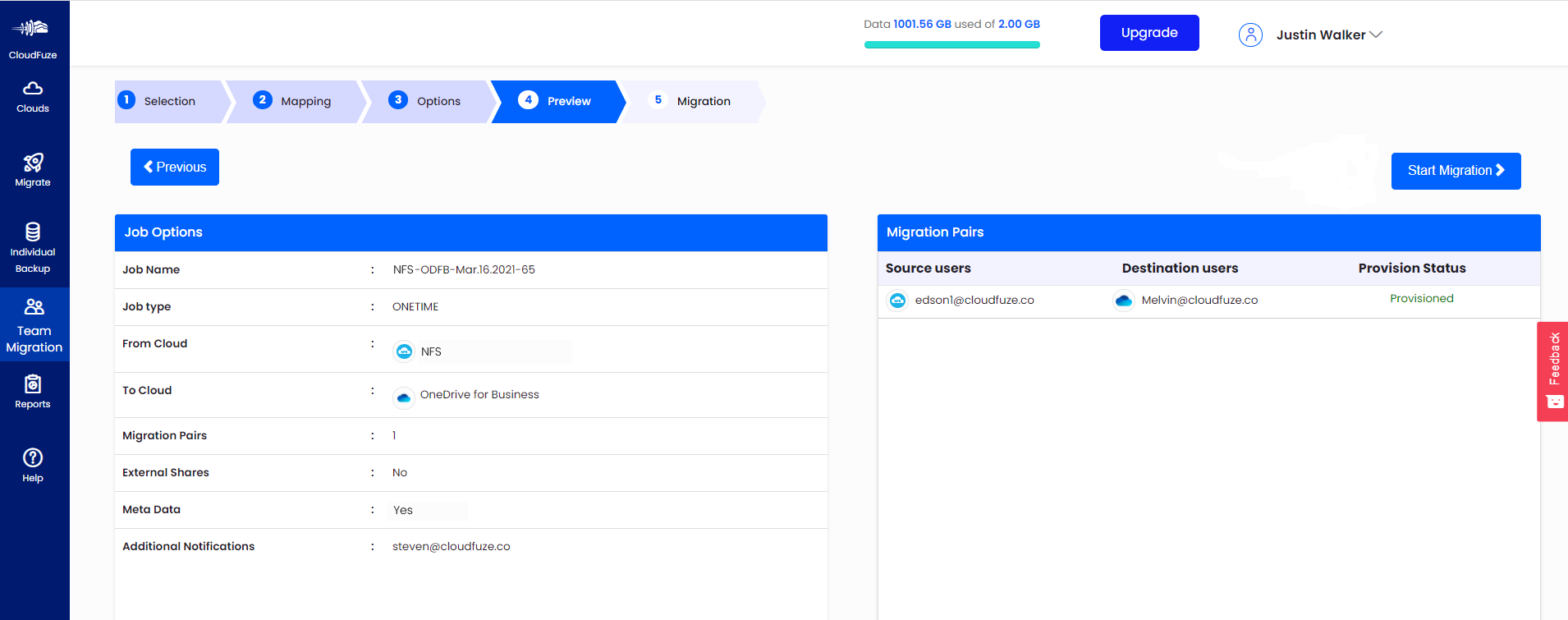Select step 4 Preview
This screenshot has height=620, width=1568.
click(558, 101)
